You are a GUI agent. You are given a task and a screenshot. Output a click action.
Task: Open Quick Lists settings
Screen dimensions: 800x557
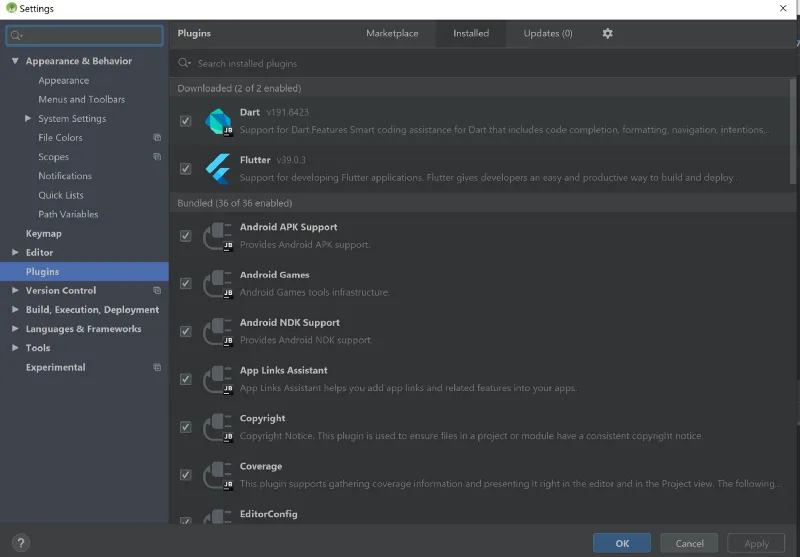61,195
